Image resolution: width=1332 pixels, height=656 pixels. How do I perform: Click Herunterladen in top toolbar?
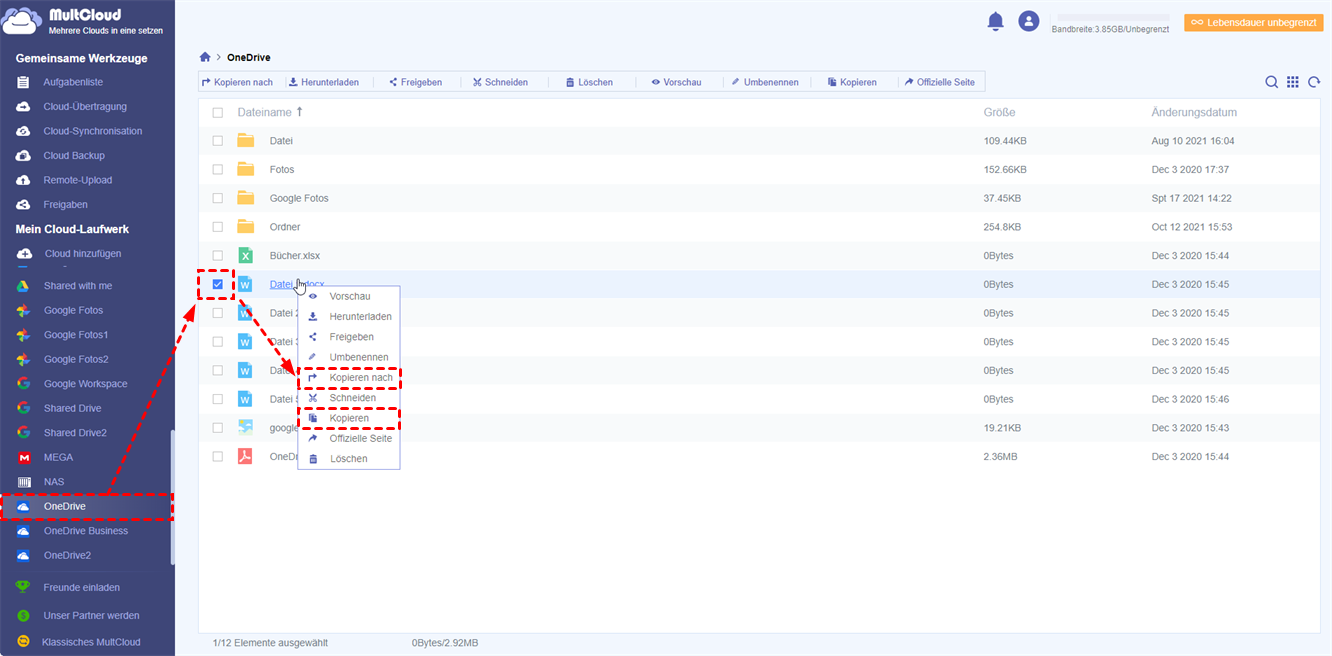coord(324,82)
